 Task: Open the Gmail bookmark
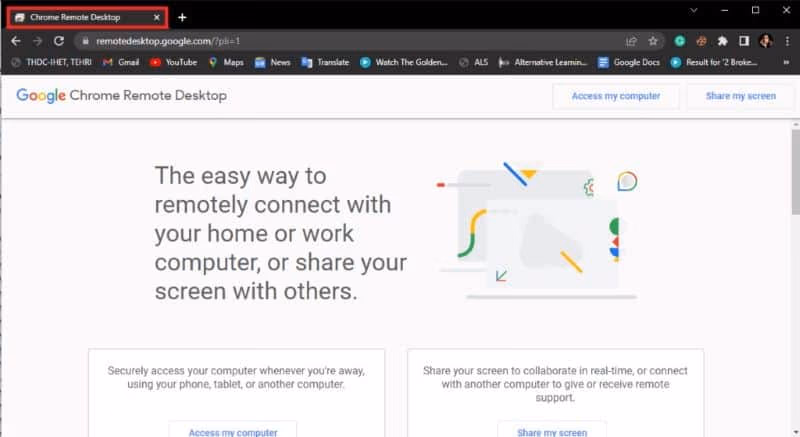(x=121, y=62)
